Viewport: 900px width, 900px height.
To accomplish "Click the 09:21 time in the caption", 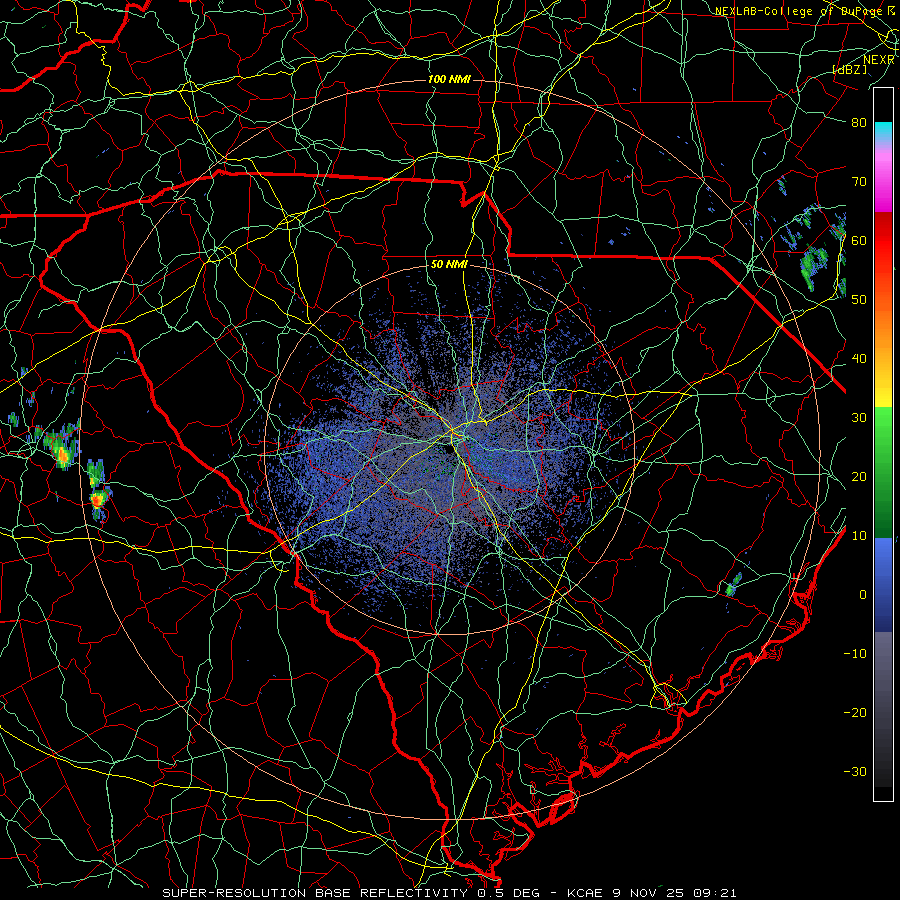I will (x=714, y=893).
